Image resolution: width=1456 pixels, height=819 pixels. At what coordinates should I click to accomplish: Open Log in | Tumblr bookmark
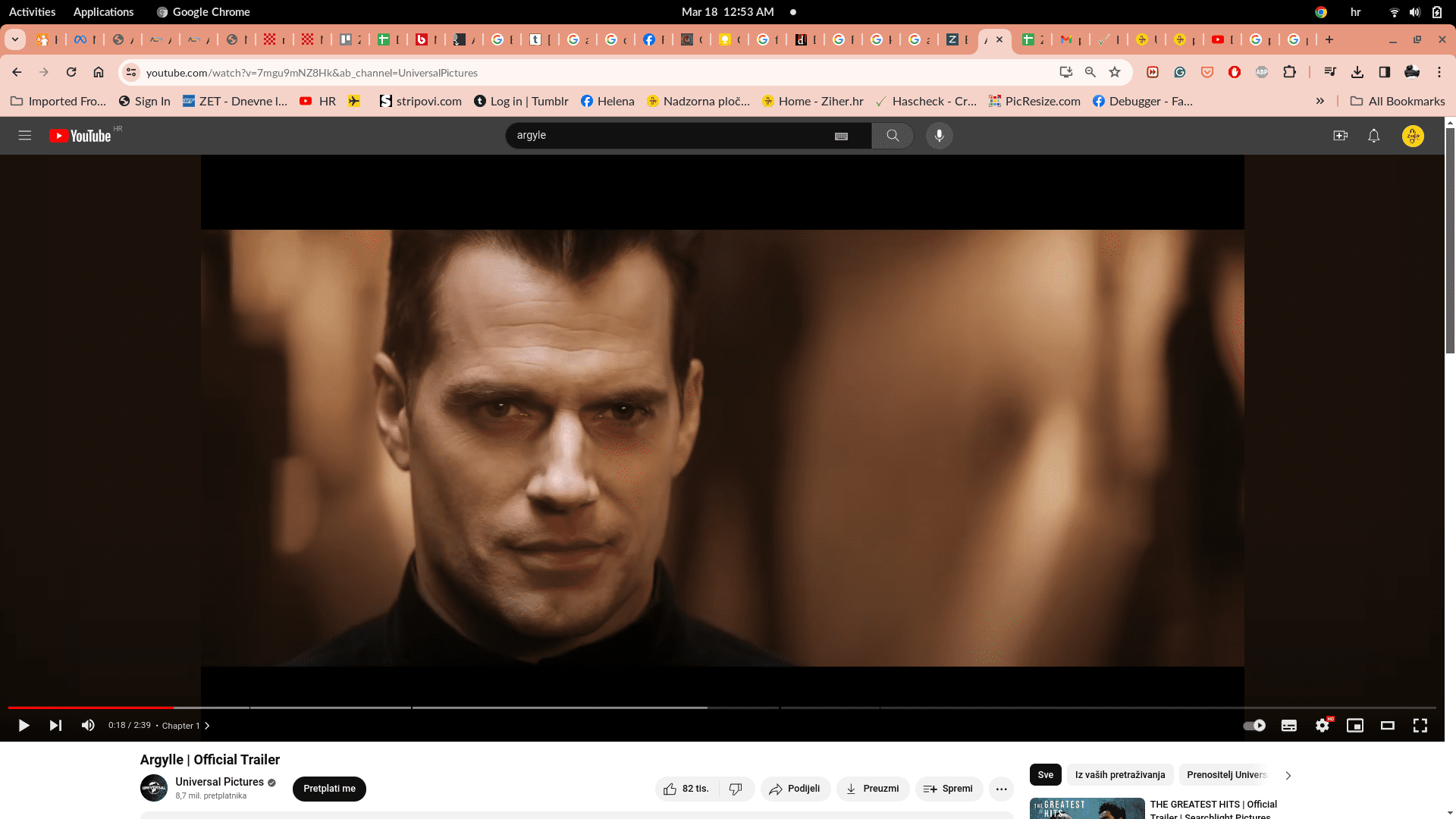pos(521,101)
